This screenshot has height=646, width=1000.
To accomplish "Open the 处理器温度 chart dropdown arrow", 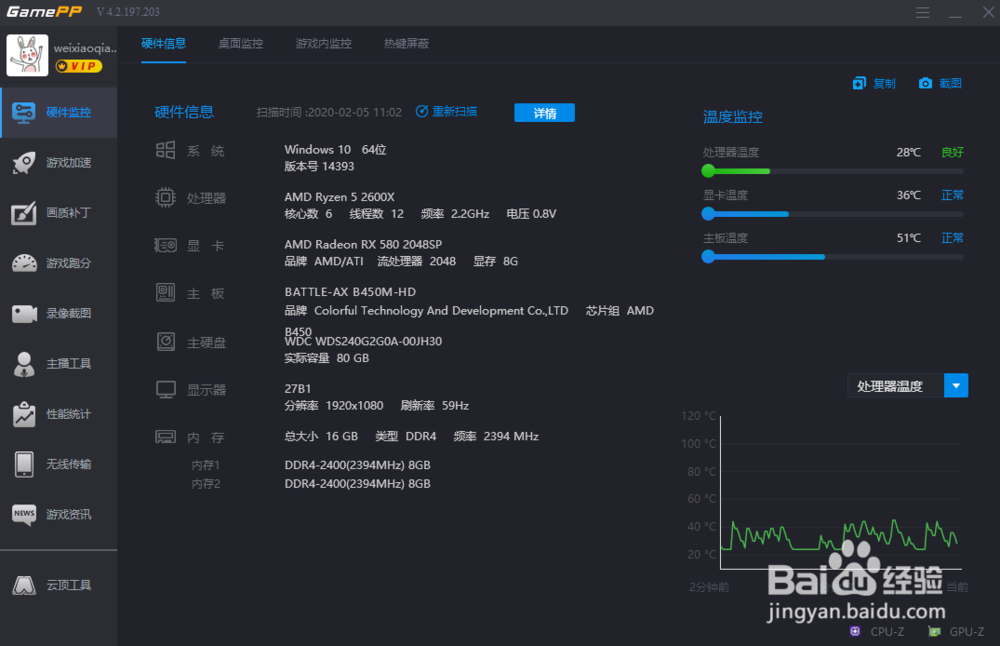I will point(956,386).
